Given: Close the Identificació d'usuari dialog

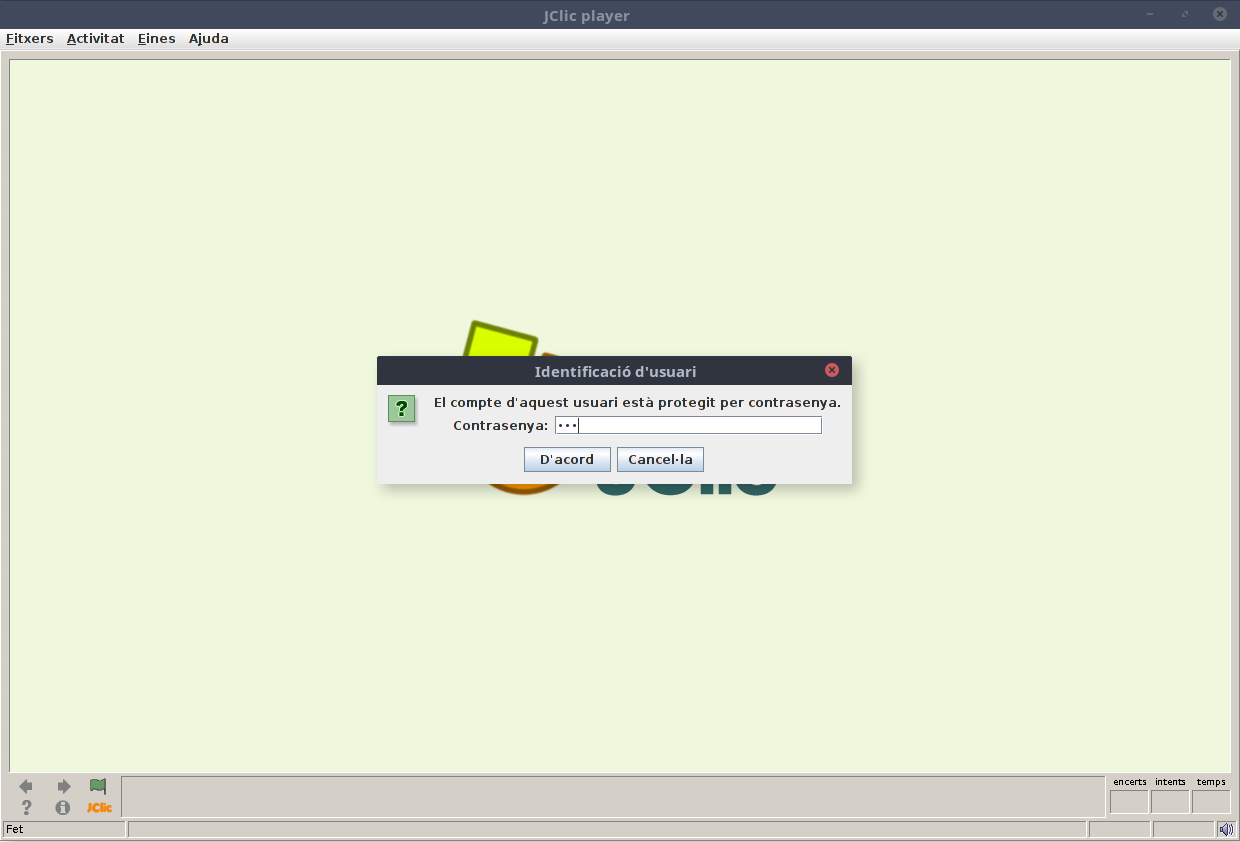Looking at the screenshot, I should point(831,371).
